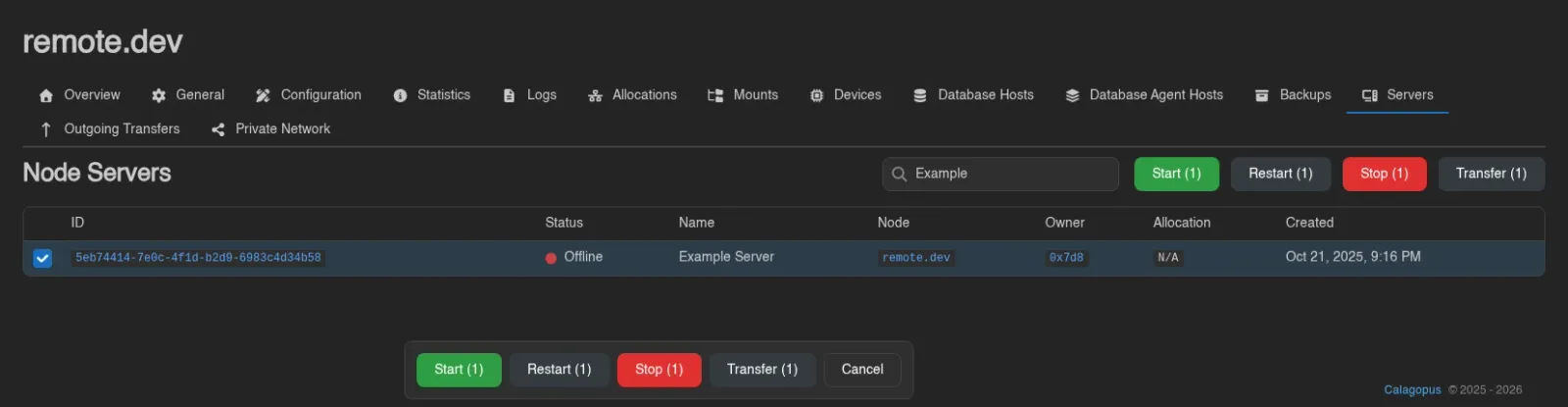Viewport: 1568px width, 407px height.
Task: Click the General gear icon
Action: point(159,96)
